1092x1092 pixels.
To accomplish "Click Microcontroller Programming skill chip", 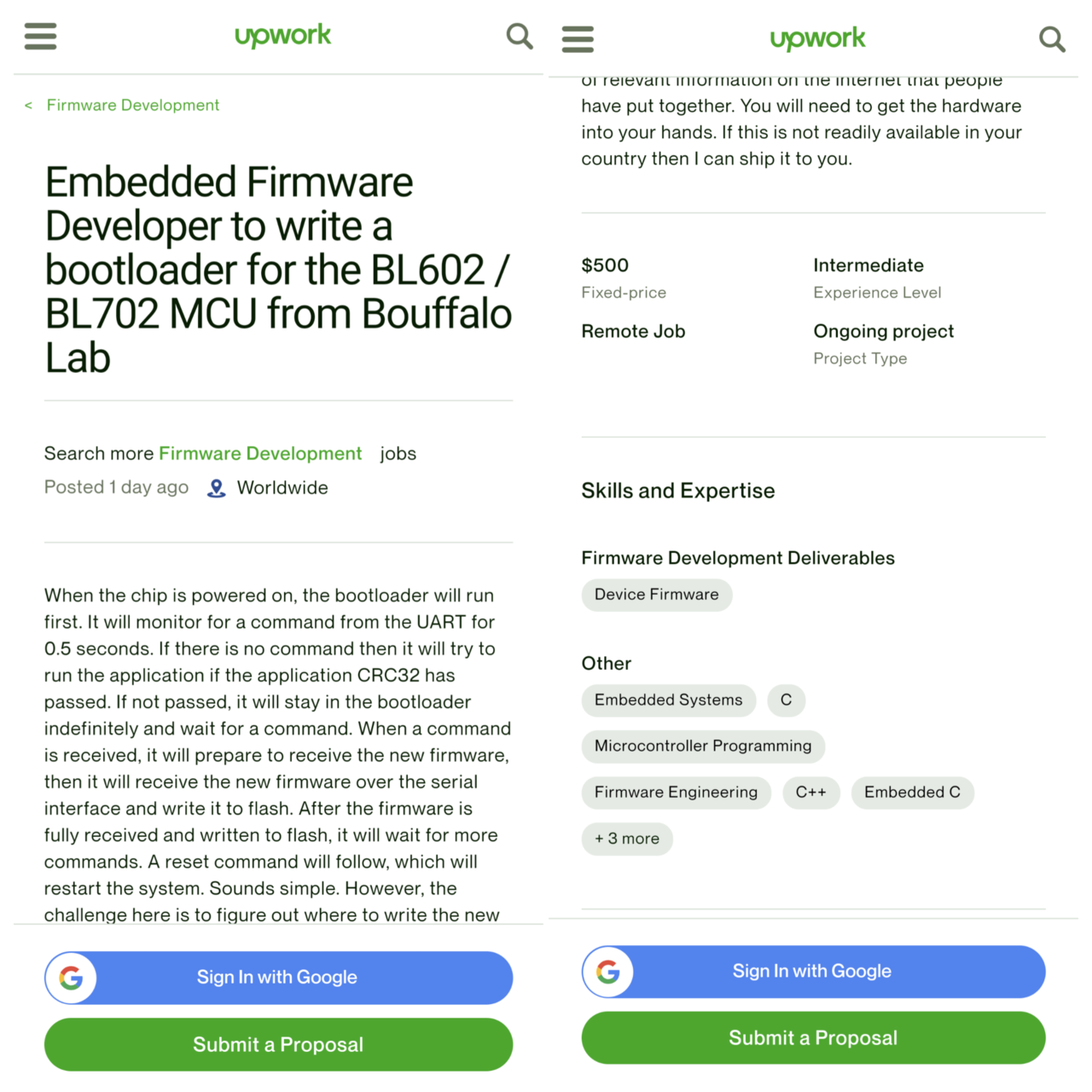I will coord(703,746).
